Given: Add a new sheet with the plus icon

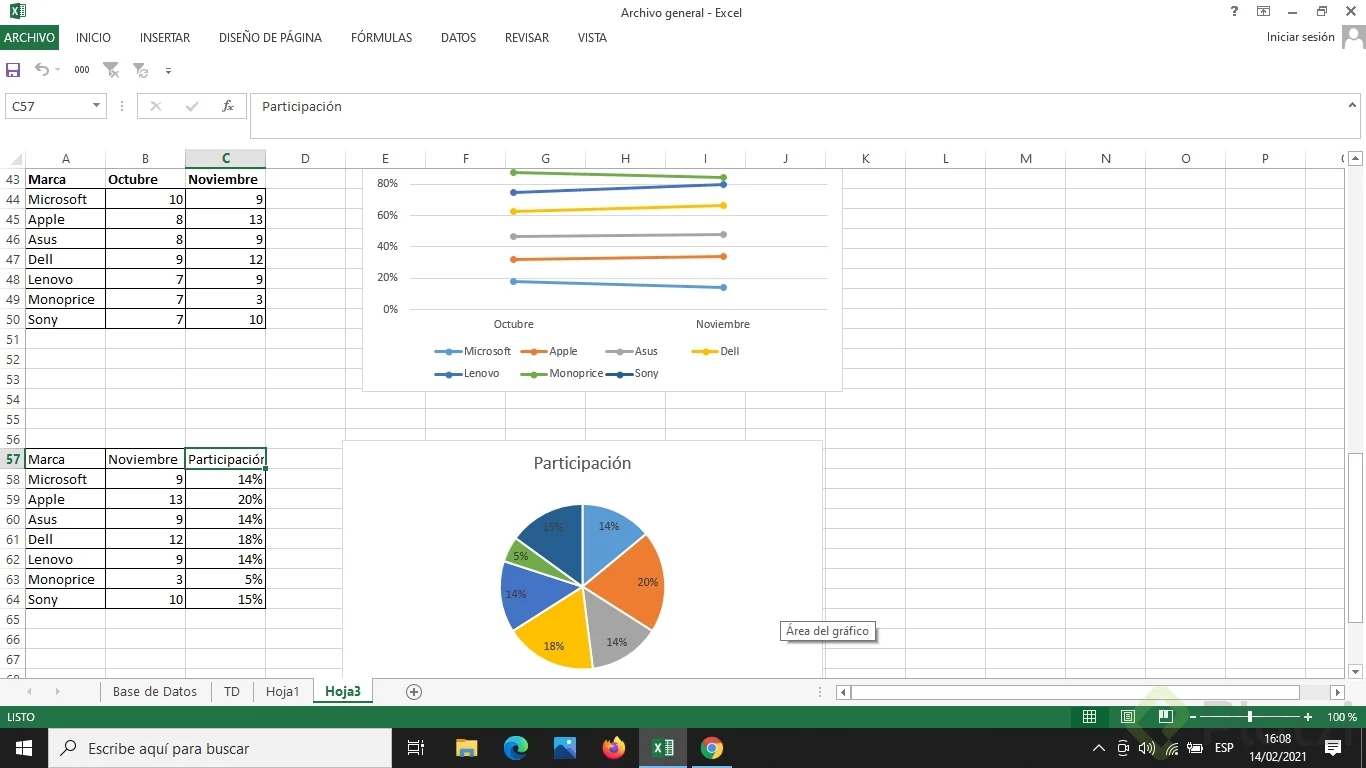Looking at the screenshot, I should (414, 692).
